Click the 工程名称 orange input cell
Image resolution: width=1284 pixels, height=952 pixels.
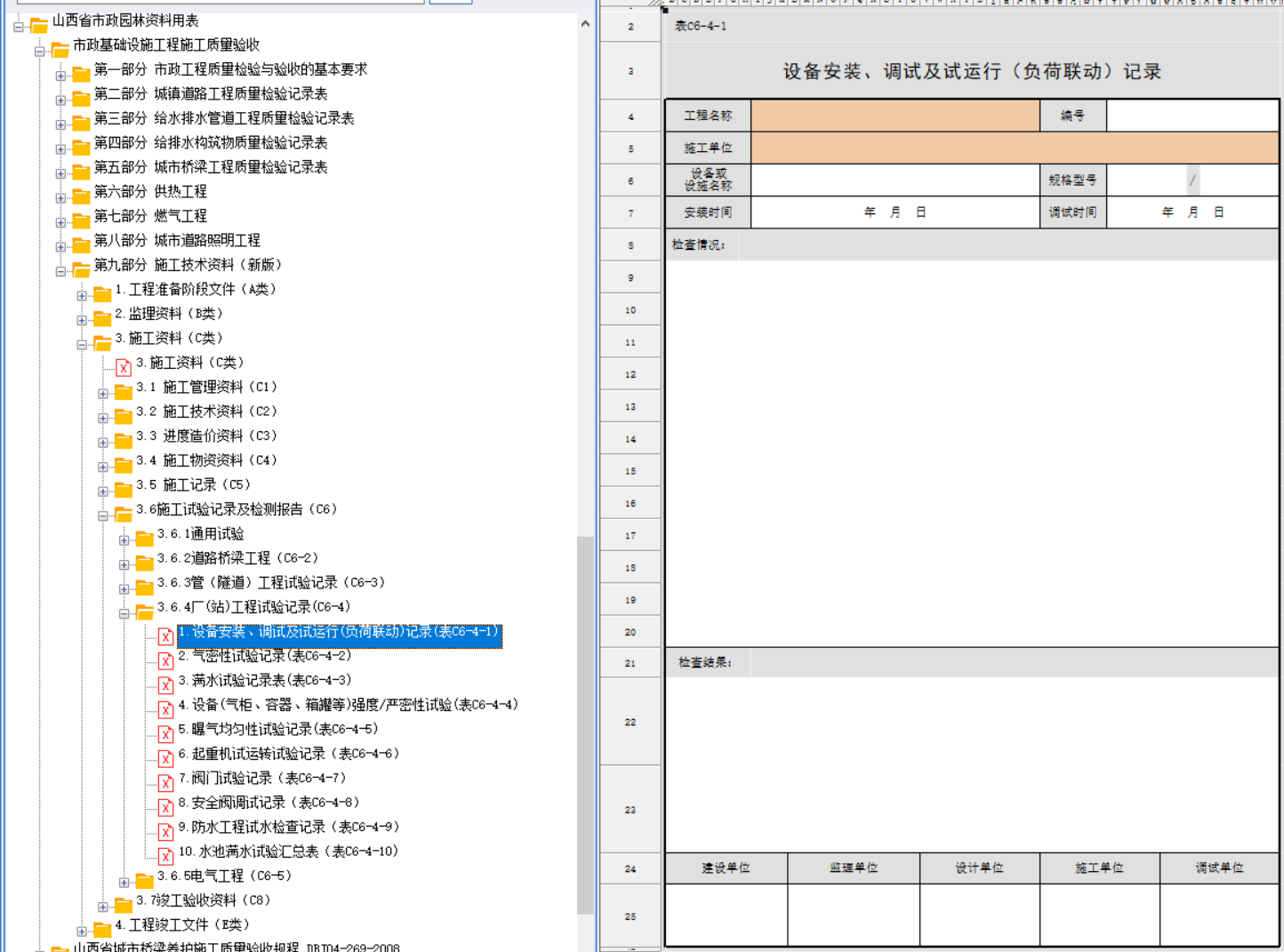895,116
